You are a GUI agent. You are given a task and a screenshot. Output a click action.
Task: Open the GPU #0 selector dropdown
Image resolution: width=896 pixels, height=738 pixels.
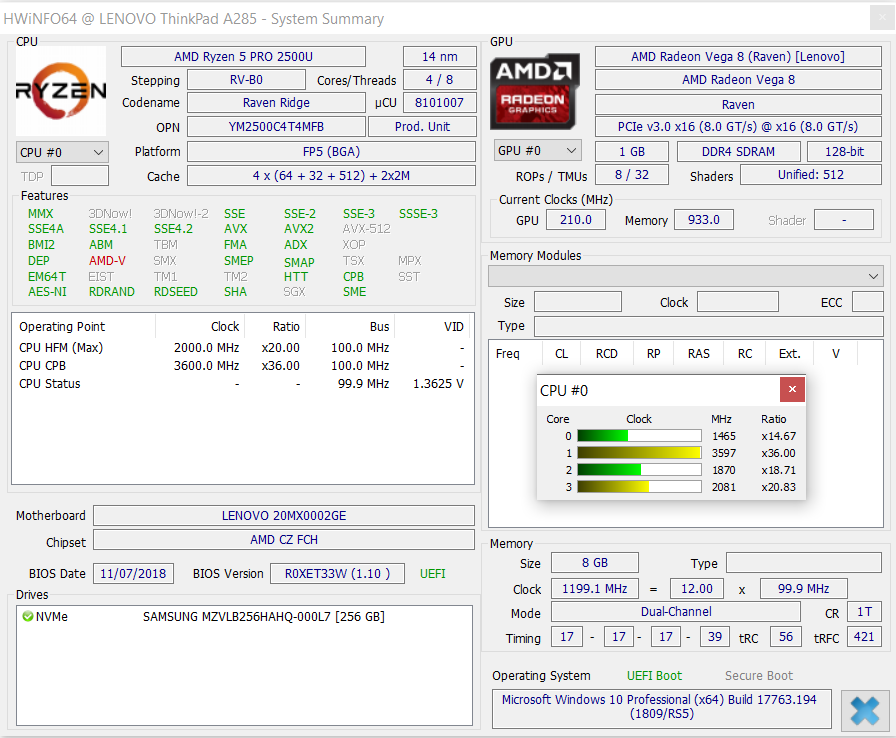coord(537,151)
